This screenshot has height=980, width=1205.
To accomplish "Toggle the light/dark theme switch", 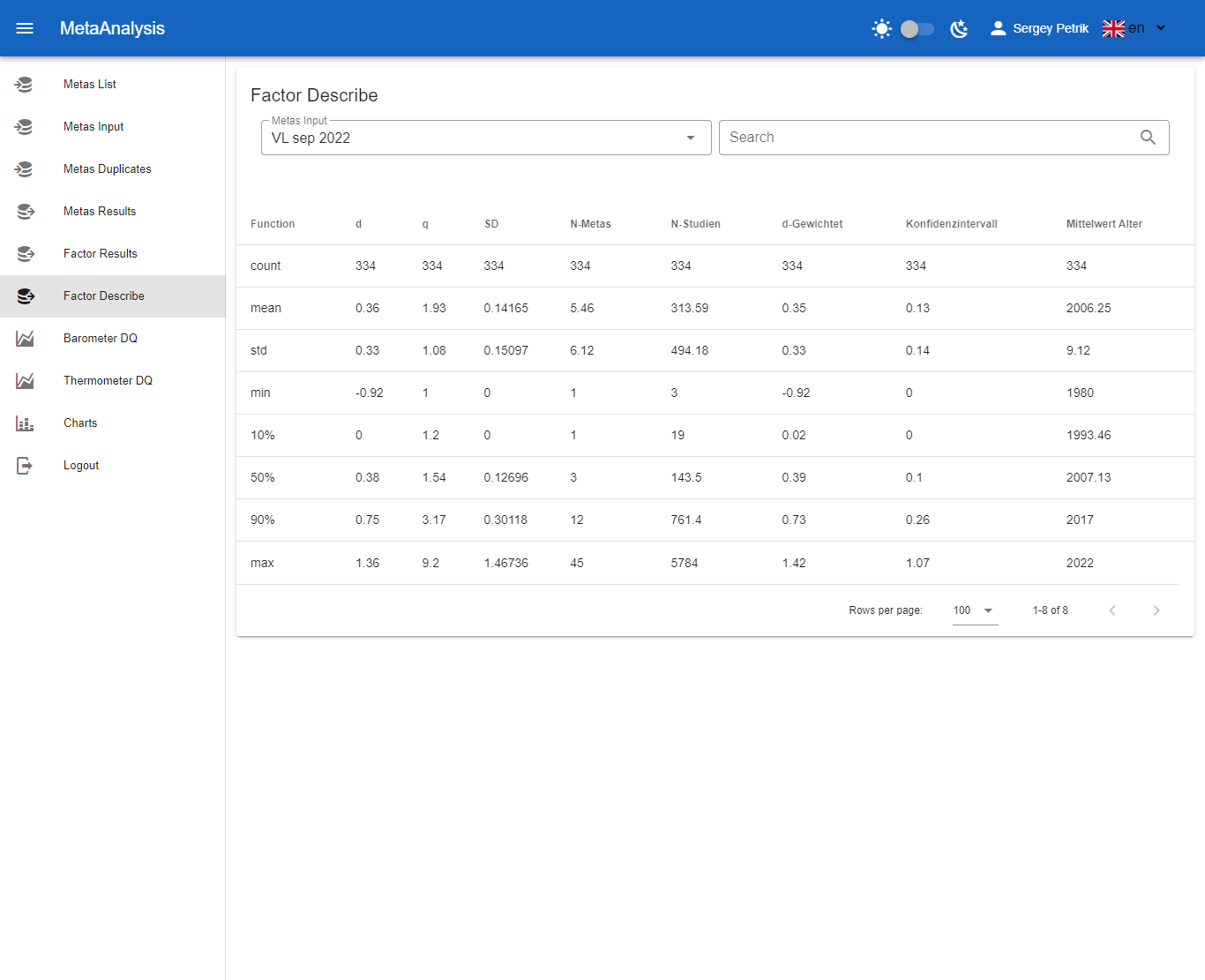I will click(917, 29).
